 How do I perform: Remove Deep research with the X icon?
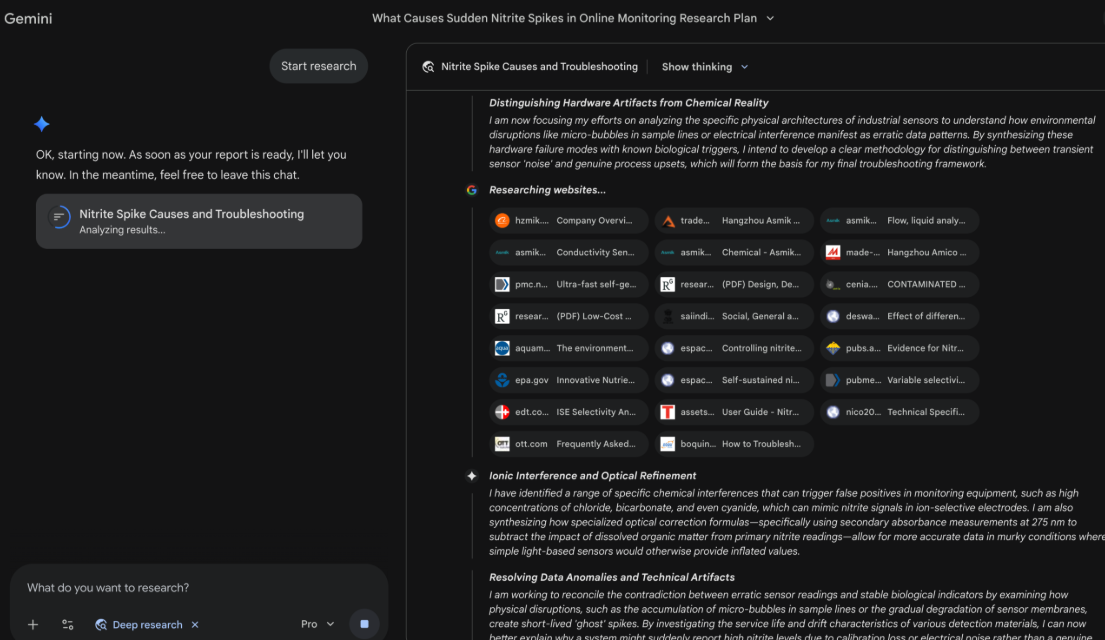195,624
